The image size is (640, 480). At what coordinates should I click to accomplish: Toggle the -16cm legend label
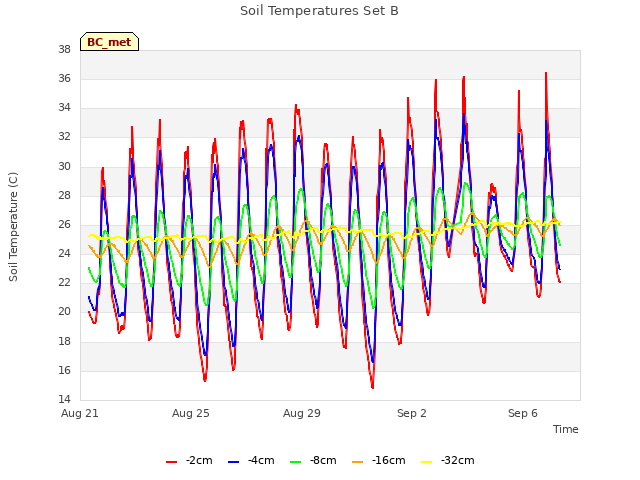pos(389,460)
